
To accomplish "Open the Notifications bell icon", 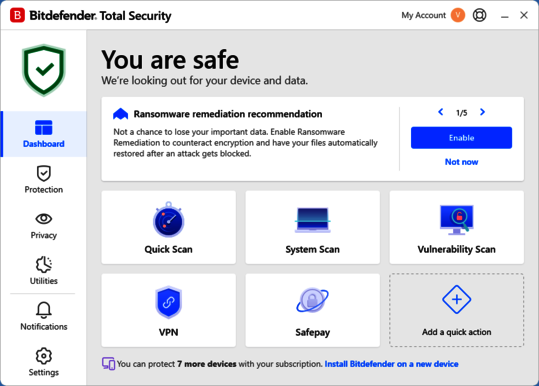I will coord(44,310).
